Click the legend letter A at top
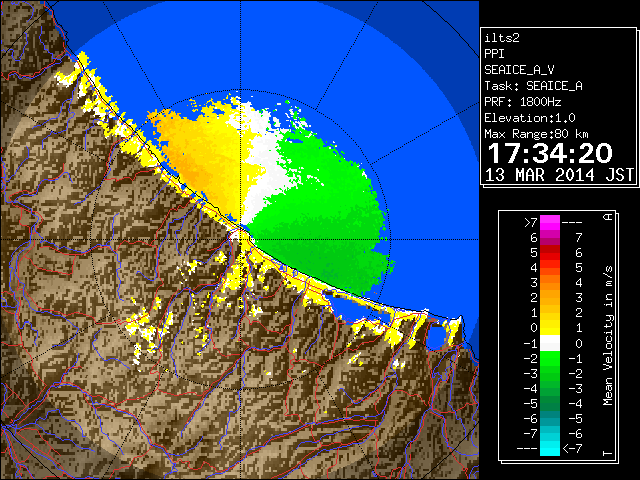The image size is (640, 480). pos(608,217)
